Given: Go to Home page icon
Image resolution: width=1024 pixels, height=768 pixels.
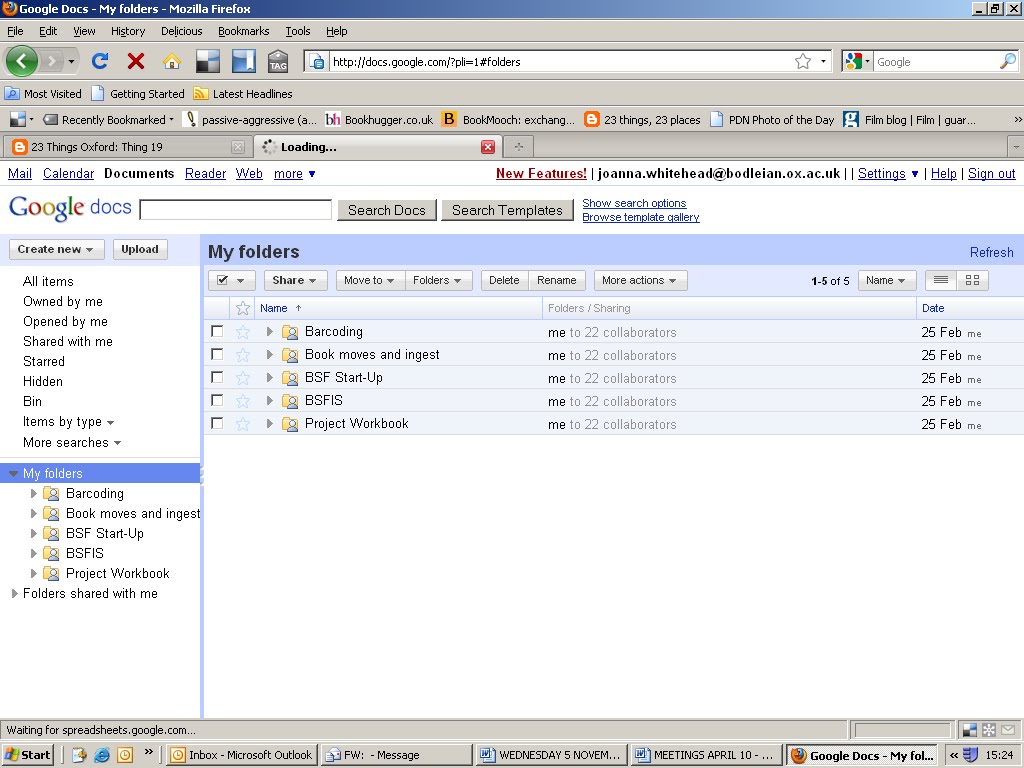Looking at the screenshot, I should pyautogui.click(x=172, y=61).
